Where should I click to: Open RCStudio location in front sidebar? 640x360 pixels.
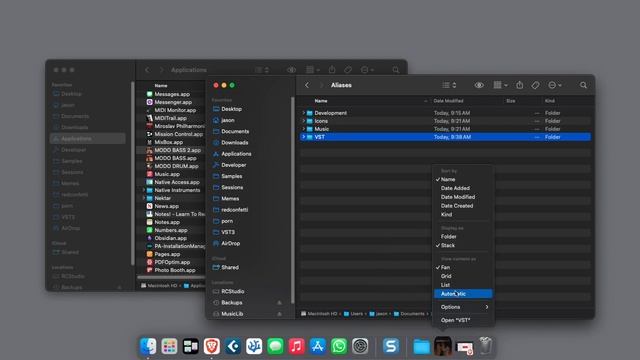(233, 291)
